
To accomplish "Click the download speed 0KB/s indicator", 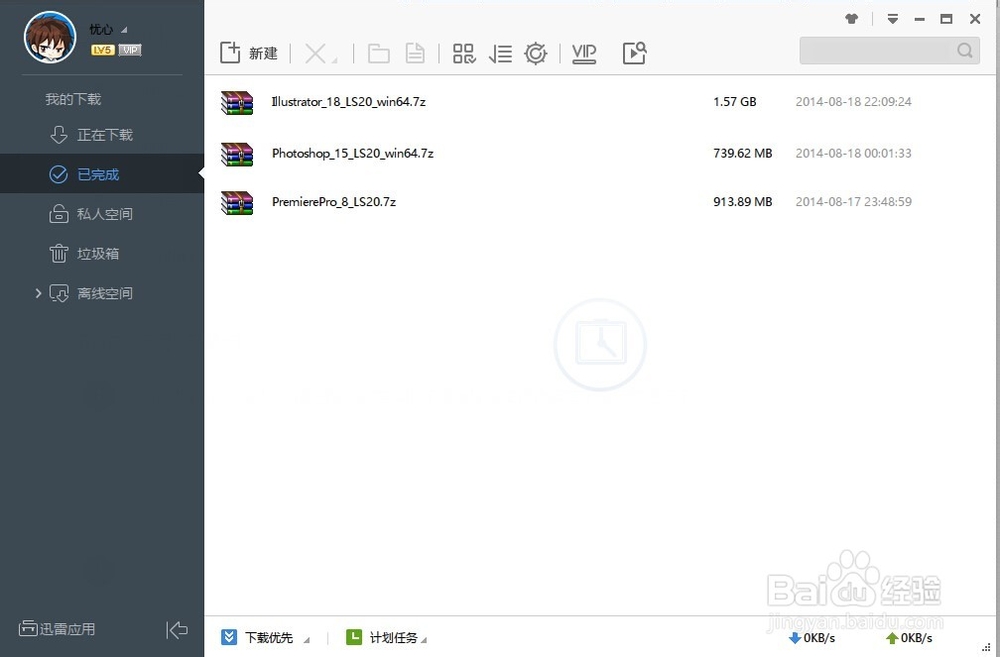I will (811, 638).
